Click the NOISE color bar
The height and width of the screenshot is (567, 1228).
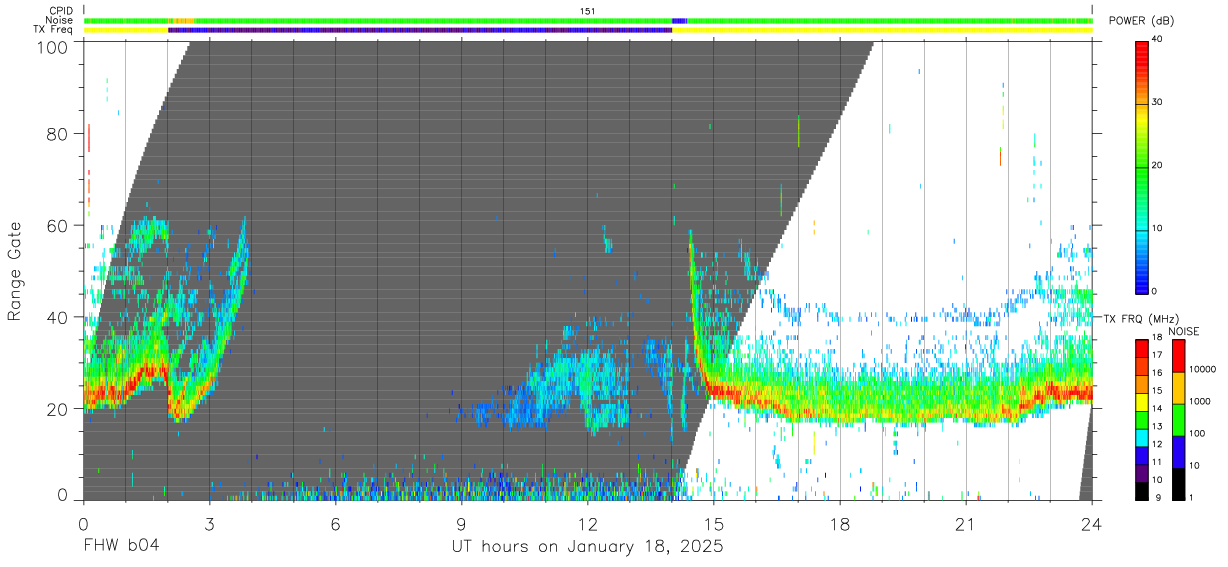1178,418
